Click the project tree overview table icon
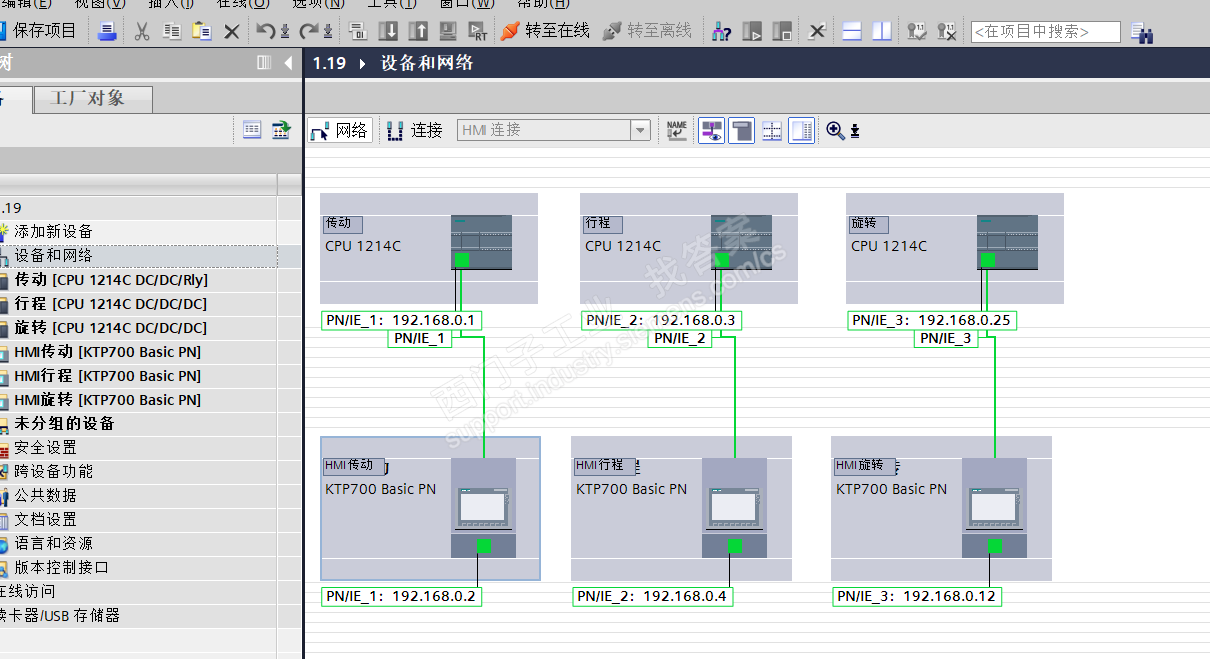 coord(252,129)
